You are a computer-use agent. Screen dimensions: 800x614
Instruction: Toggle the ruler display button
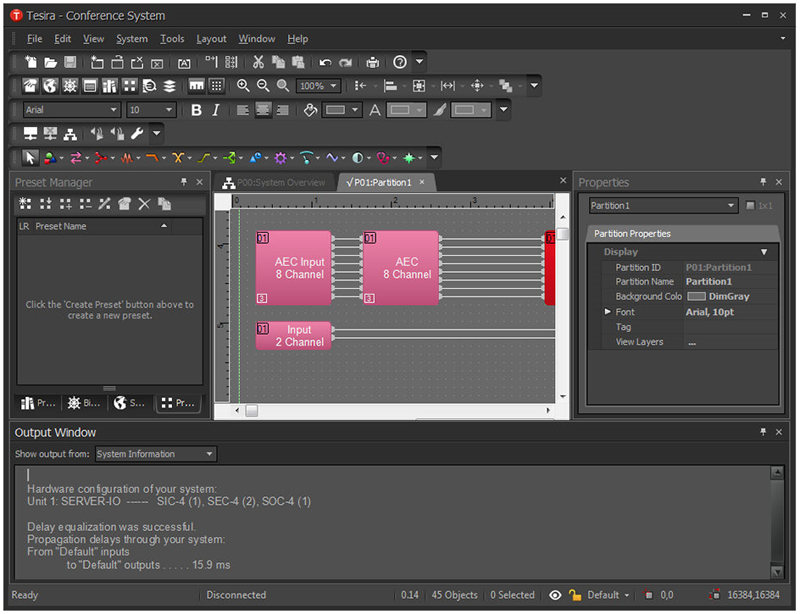click(x=196, y=86)
